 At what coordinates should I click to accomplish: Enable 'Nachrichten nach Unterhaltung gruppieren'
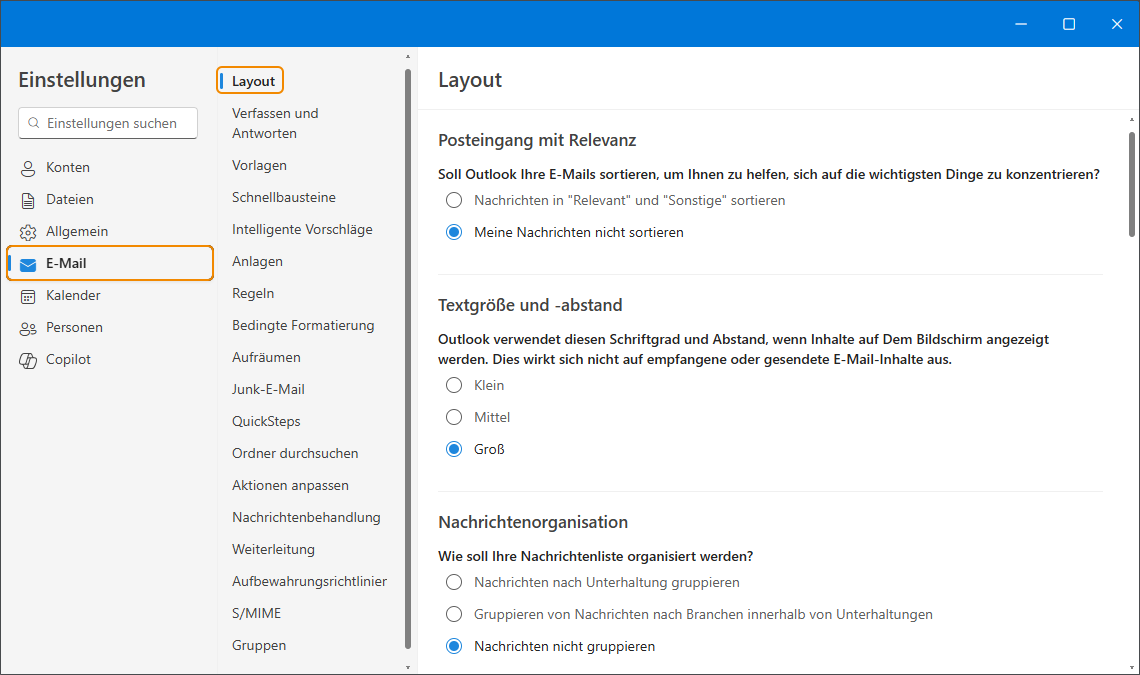tap(454, 582)
